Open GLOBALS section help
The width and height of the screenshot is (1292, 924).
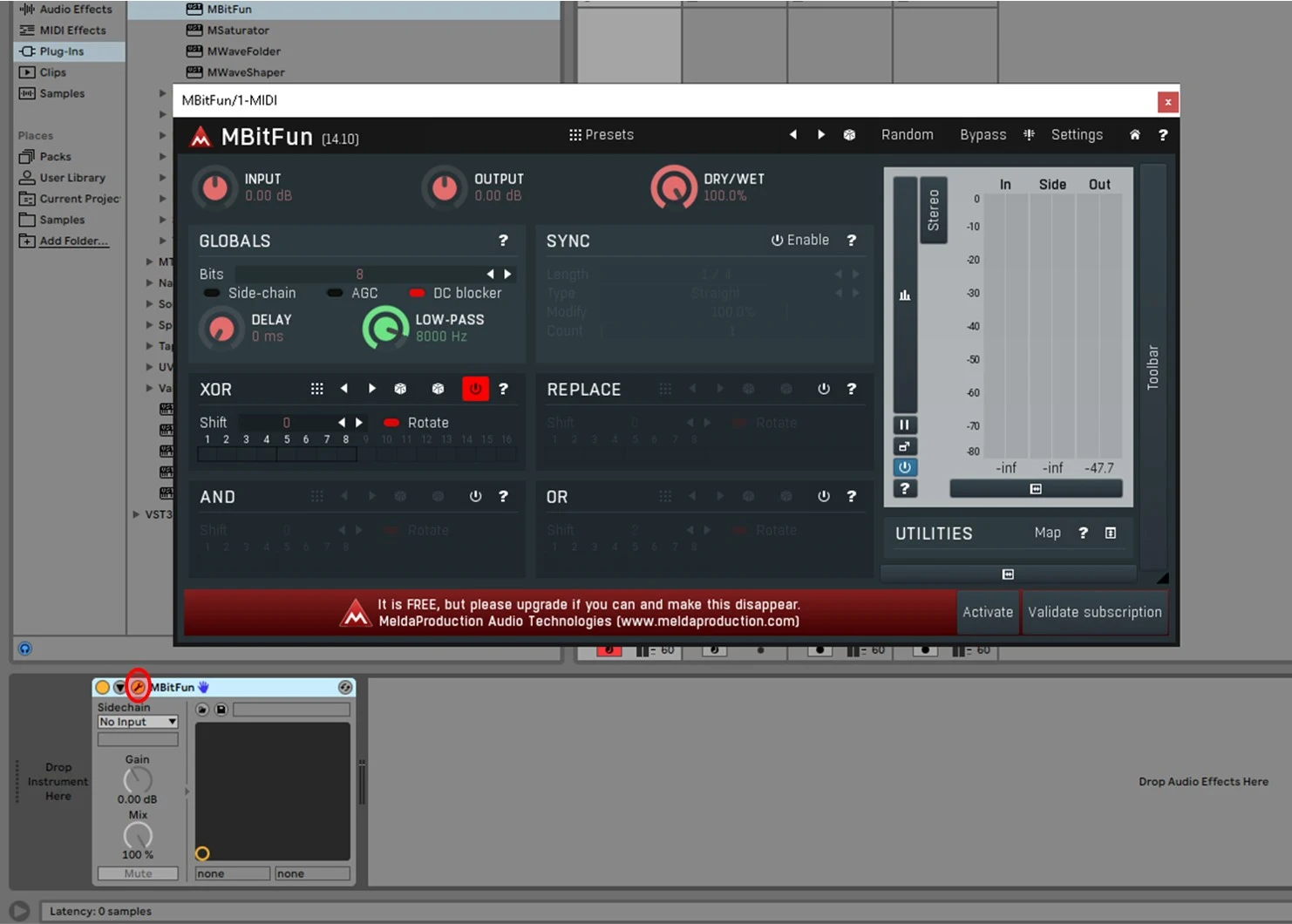tap(503, 241)
